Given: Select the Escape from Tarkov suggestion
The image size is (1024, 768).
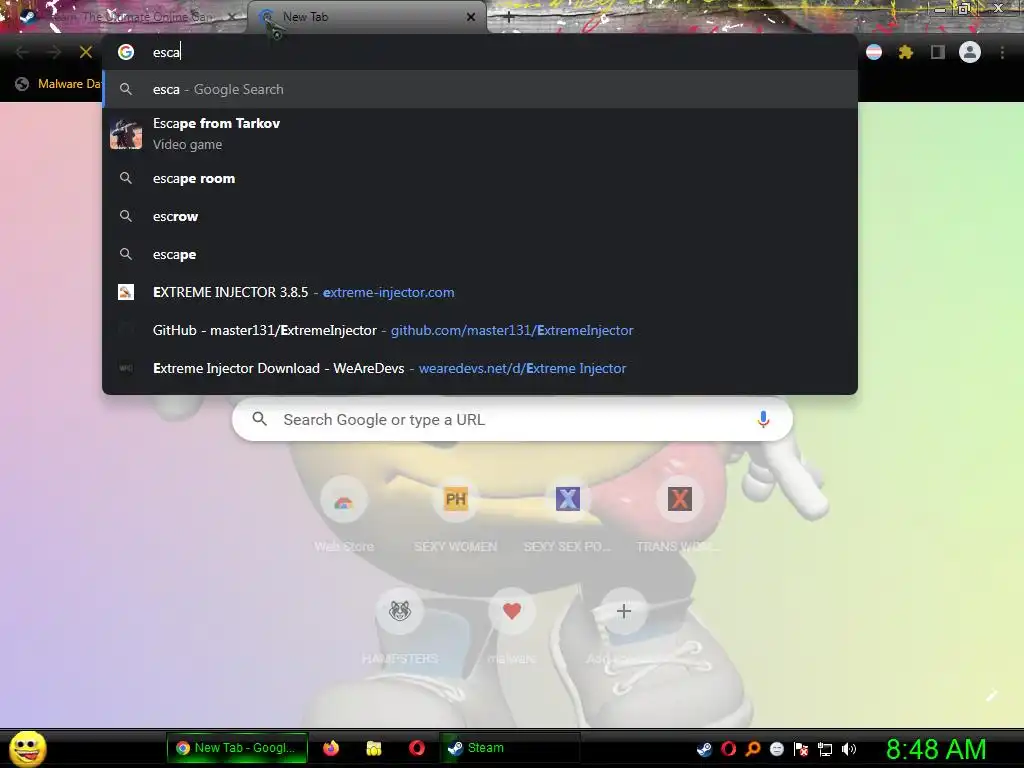Looking at the screenshot, I should [x=480, y=134].
